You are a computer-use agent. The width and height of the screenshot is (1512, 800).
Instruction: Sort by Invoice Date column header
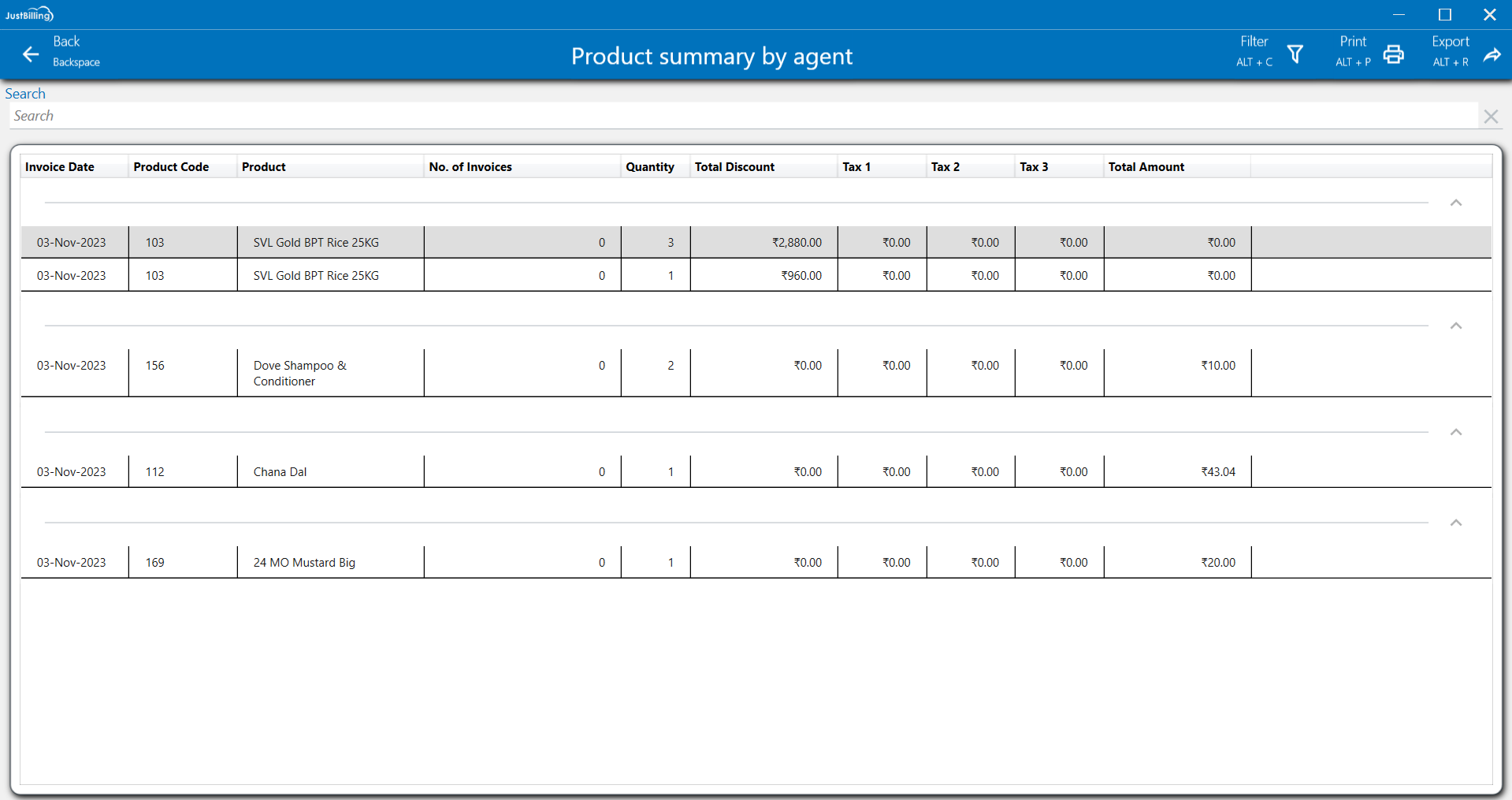[x=60, y=167]
